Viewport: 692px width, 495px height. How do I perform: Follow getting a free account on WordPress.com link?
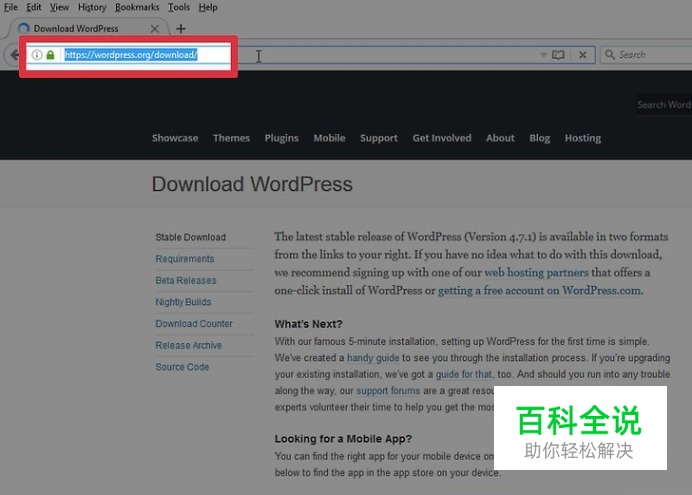pos(540,291)
